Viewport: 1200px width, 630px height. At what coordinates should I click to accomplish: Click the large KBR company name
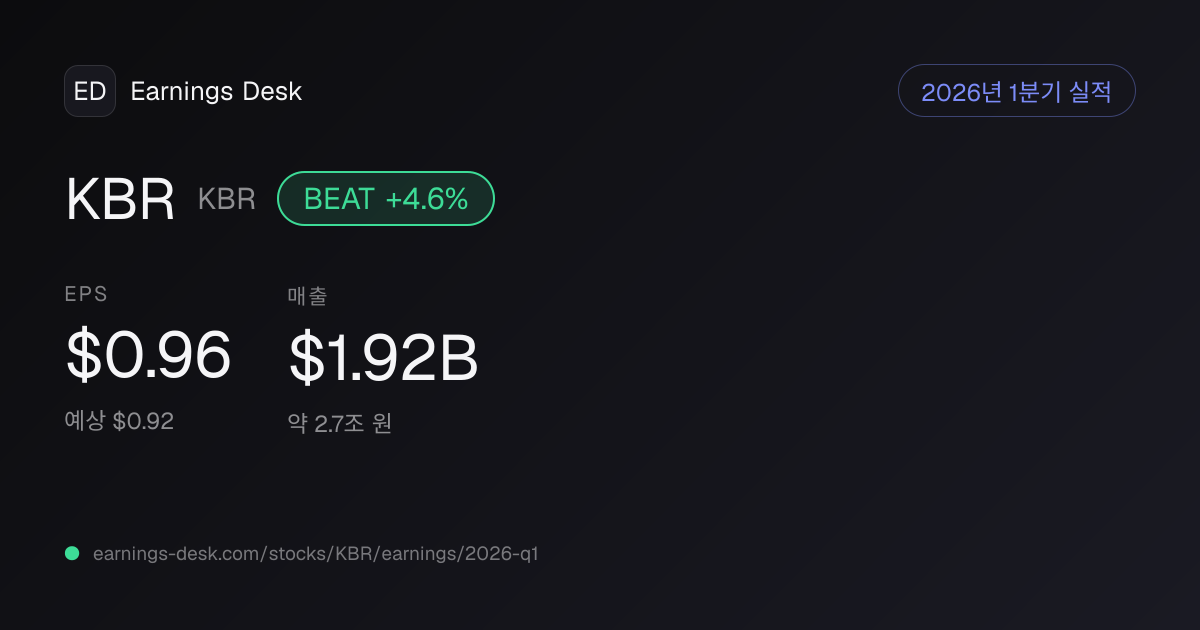tap(120, 199)
